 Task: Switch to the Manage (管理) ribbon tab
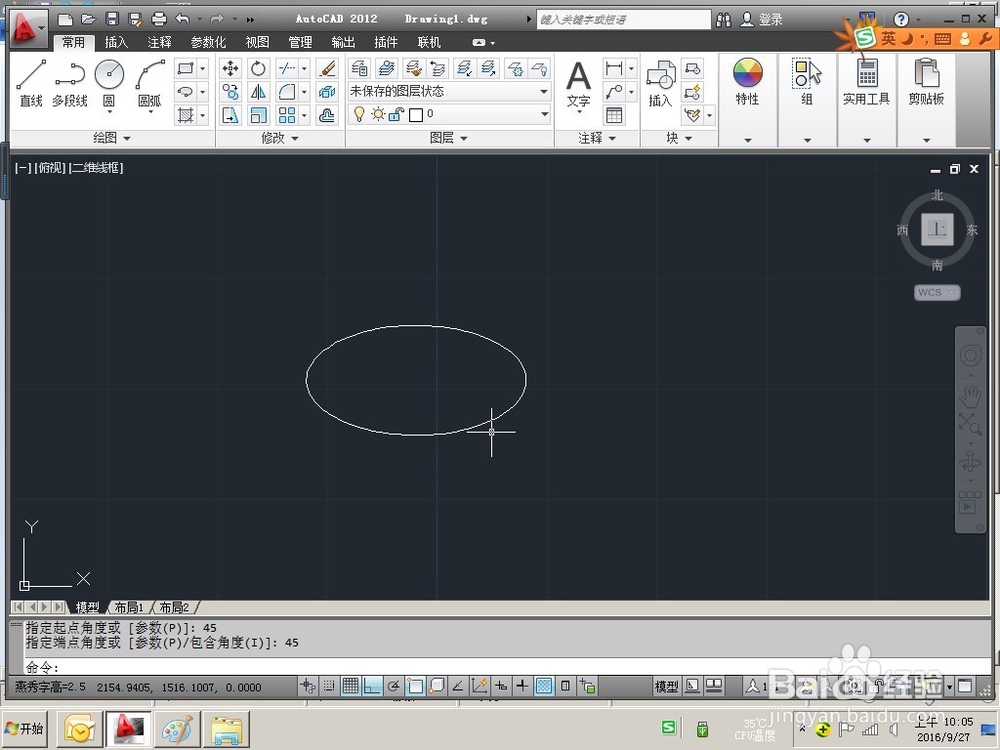(300, 42)
